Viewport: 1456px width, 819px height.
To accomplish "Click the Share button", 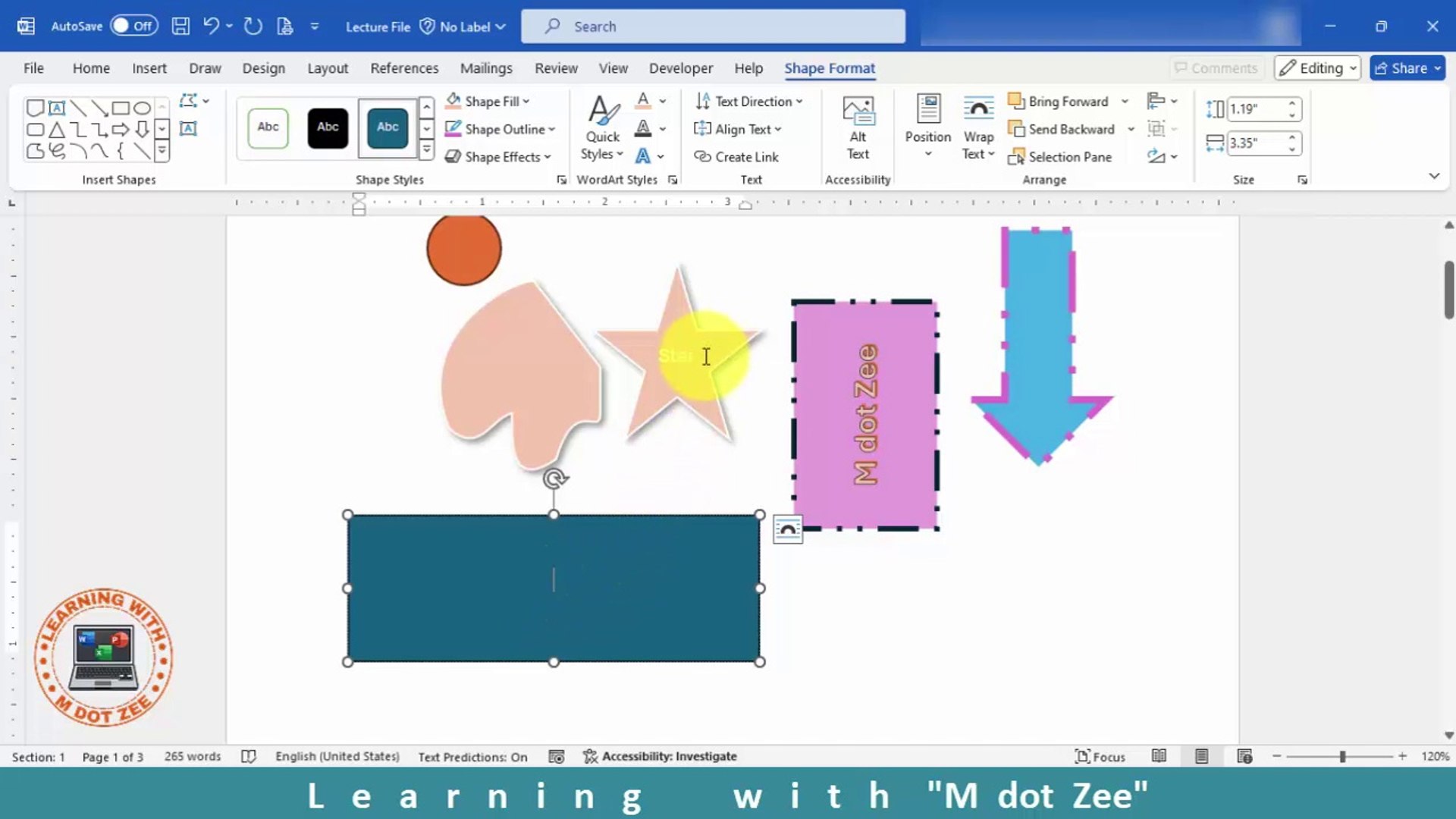I will [x=1407, y=67].
